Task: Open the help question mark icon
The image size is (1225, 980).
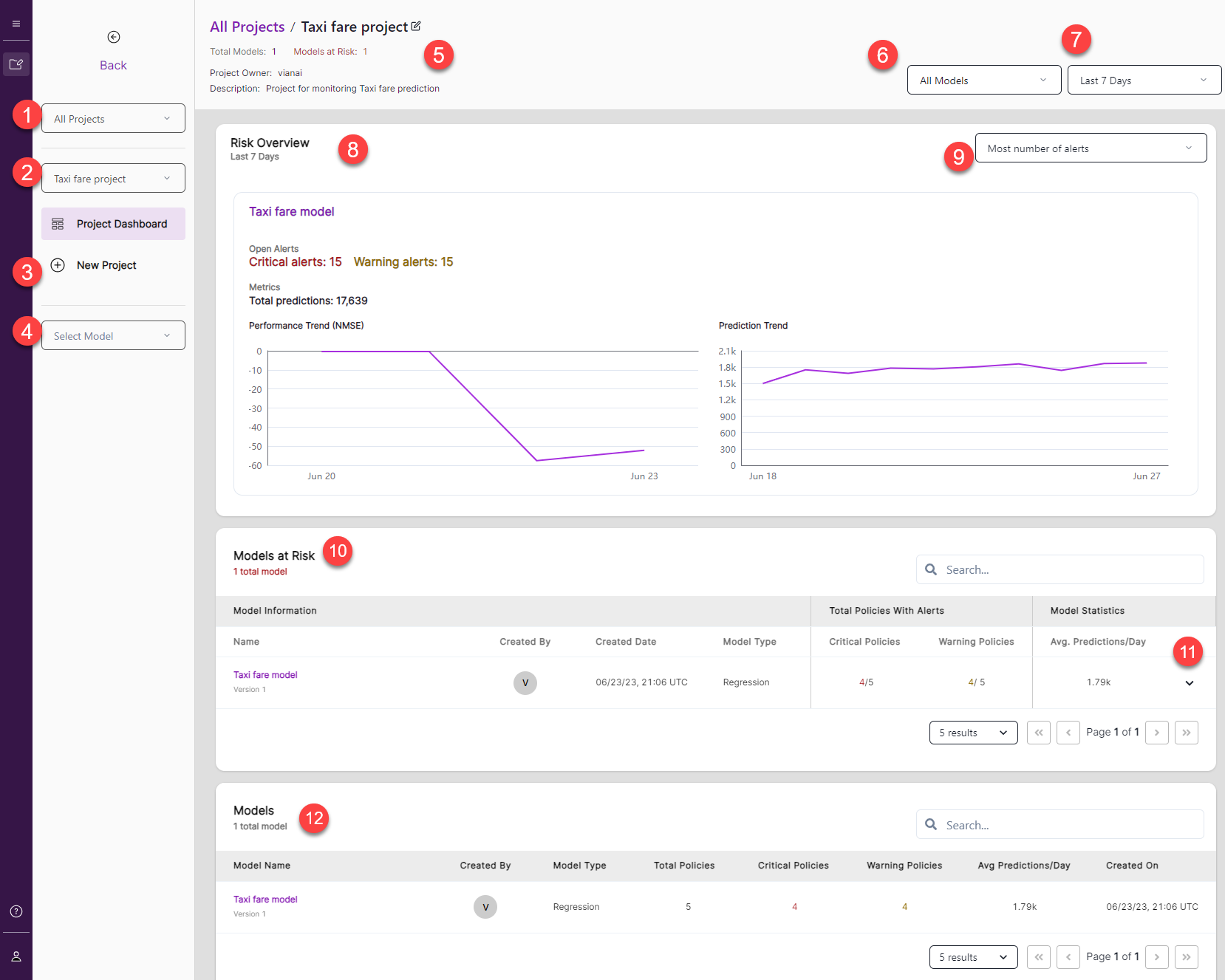Action: click(x=16, y=911)
